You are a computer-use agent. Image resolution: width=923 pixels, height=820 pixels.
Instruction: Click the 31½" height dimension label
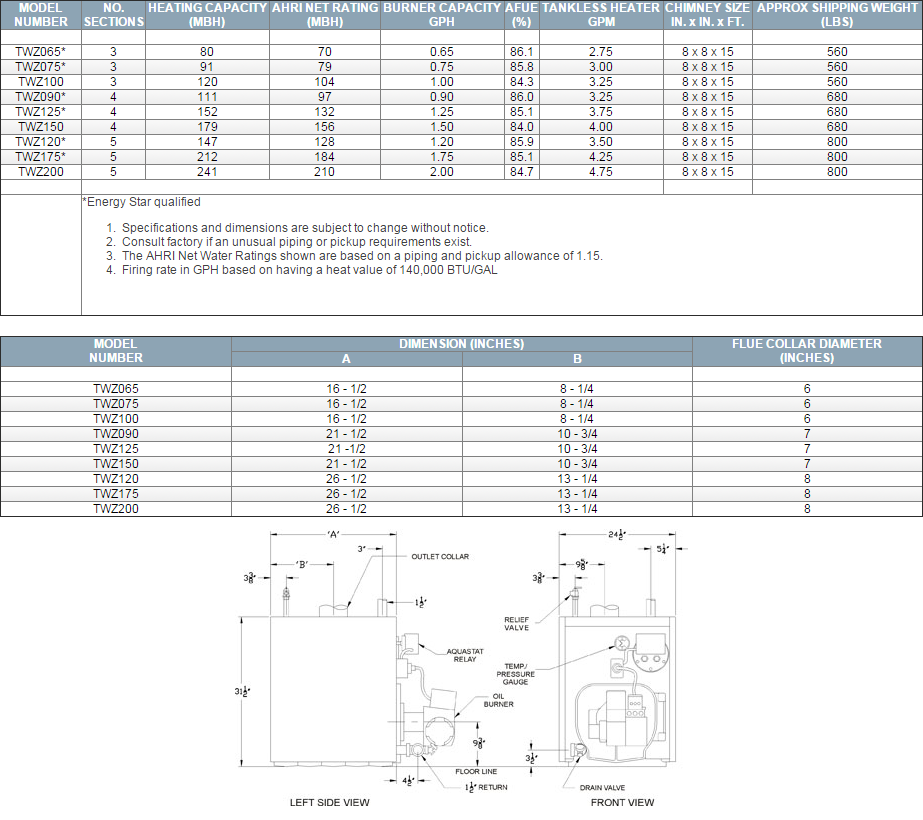tap(243, 692)
